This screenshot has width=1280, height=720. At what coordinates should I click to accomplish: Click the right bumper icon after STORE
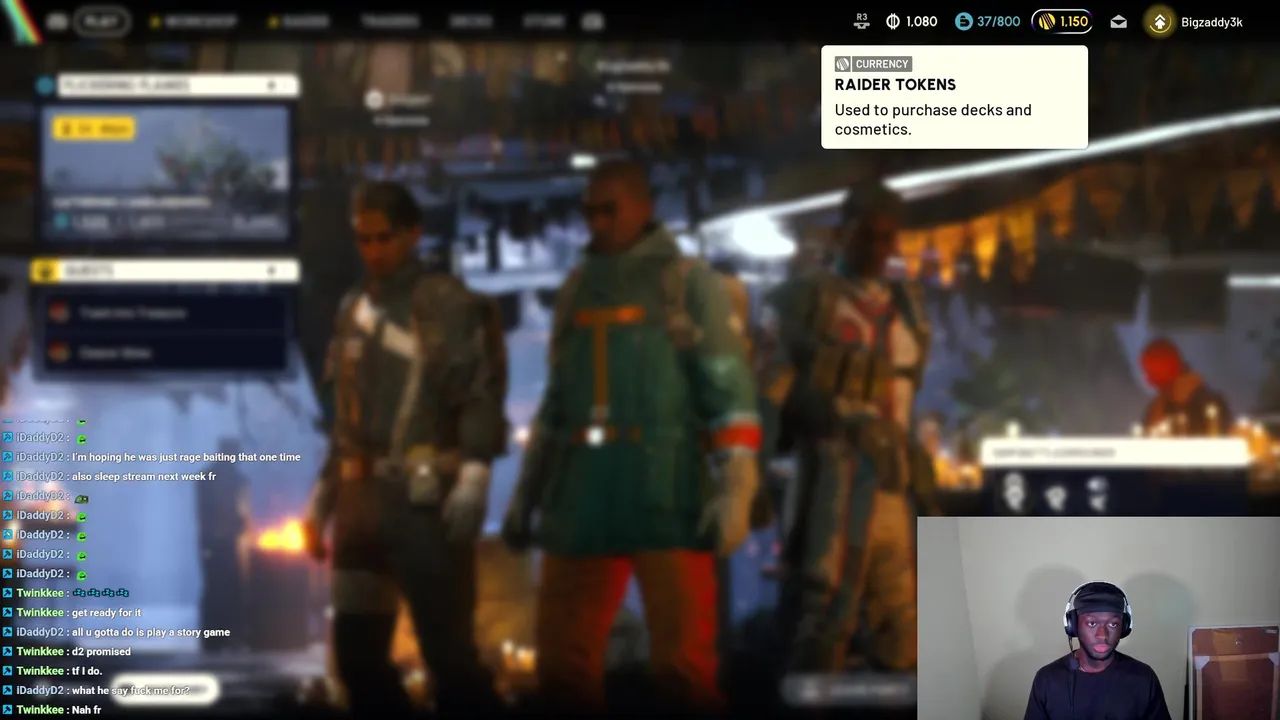click(x=592, y=21)
